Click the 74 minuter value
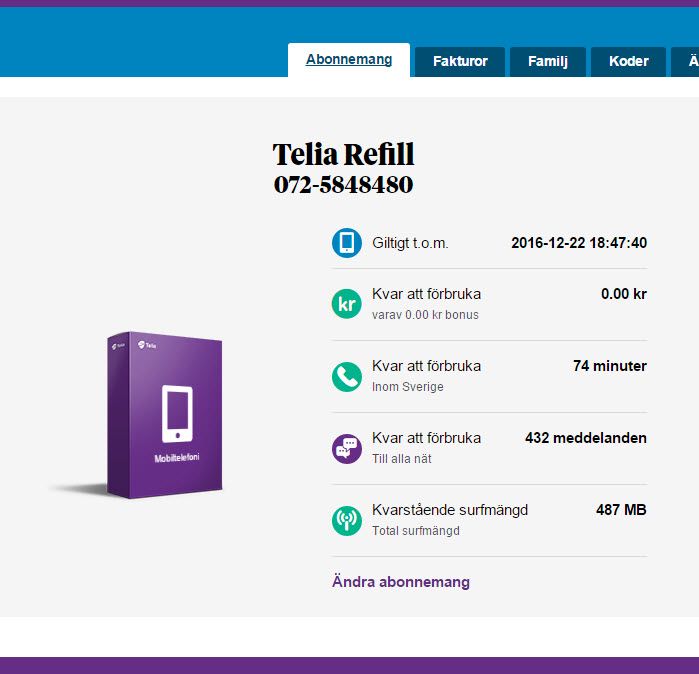This screenshot has height=674, width=699. pos(610,366)
